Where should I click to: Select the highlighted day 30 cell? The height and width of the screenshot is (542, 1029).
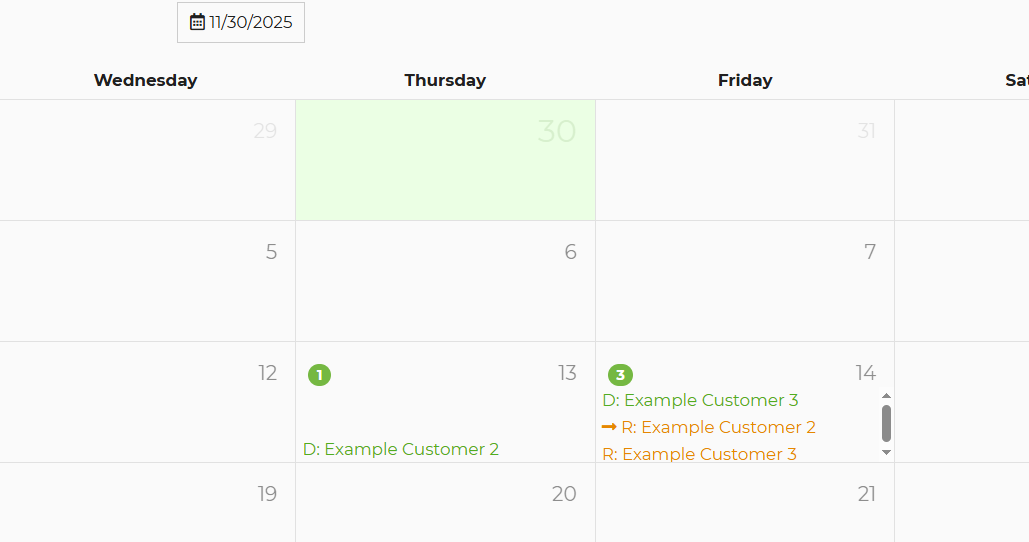click(x=445, y=160)
